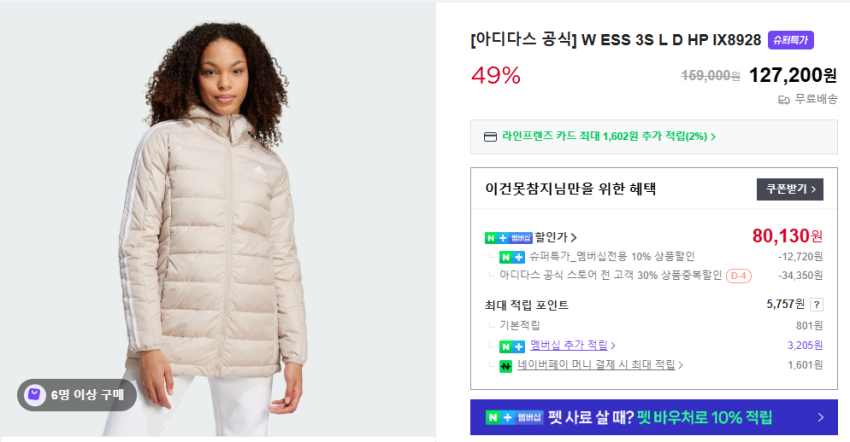Click the 슈퍼특가 purple badge

click(x=790, y=40)
